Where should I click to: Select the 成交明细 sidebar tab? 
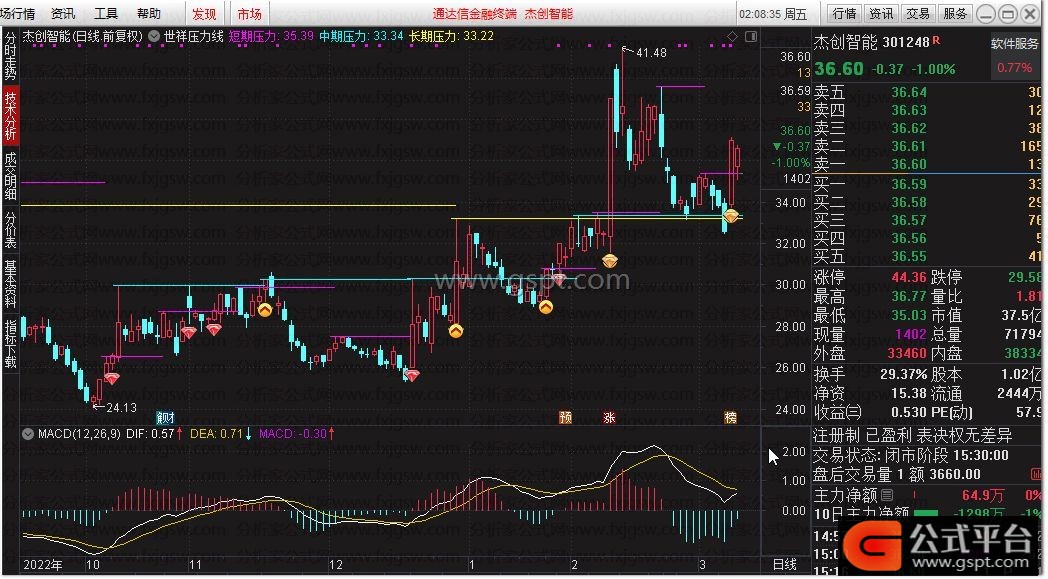(10, 177)
